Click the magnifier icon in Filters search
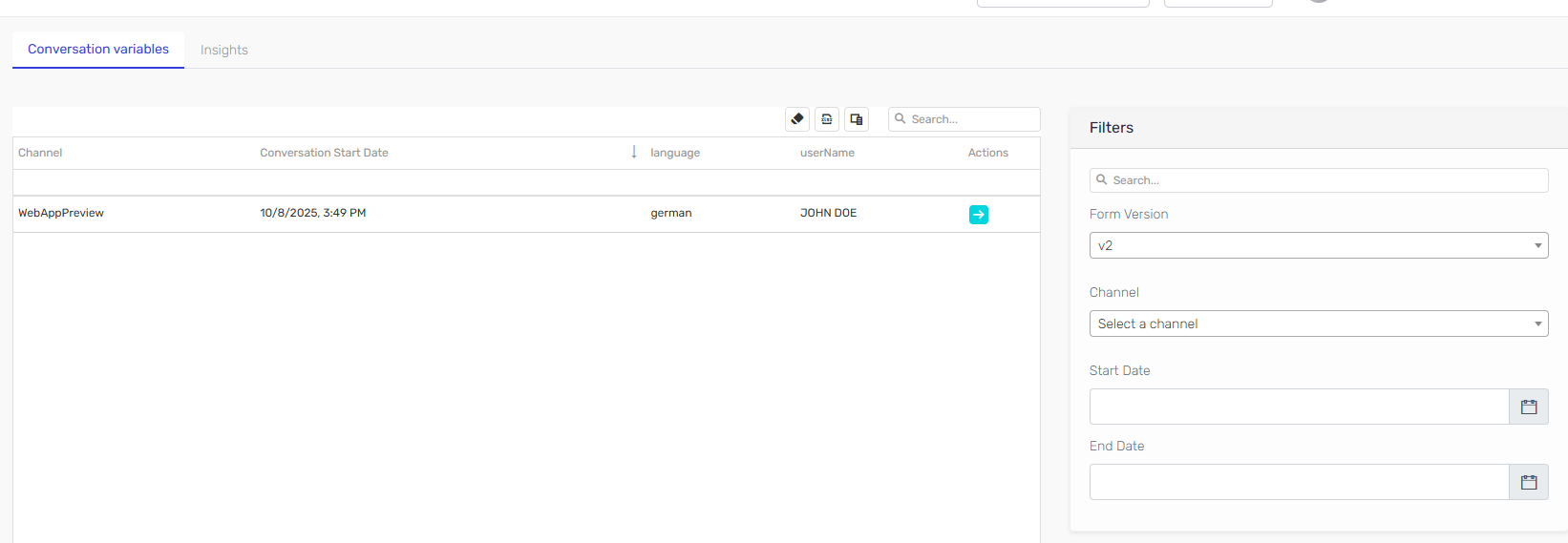1568x543 pixels. tap(1102, 179)
